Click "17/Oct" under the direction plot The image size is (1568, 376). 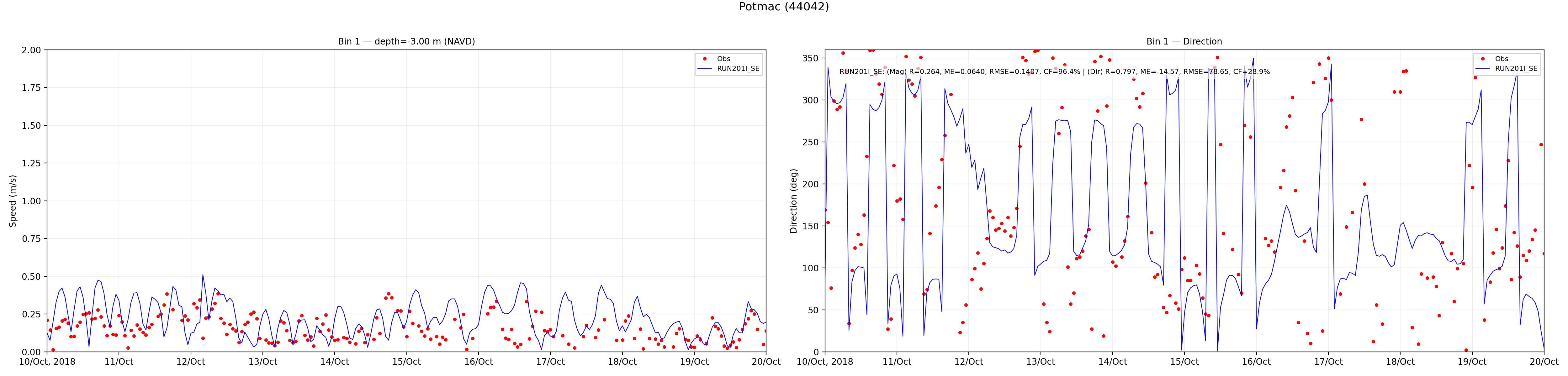(x=1328, y=362)
